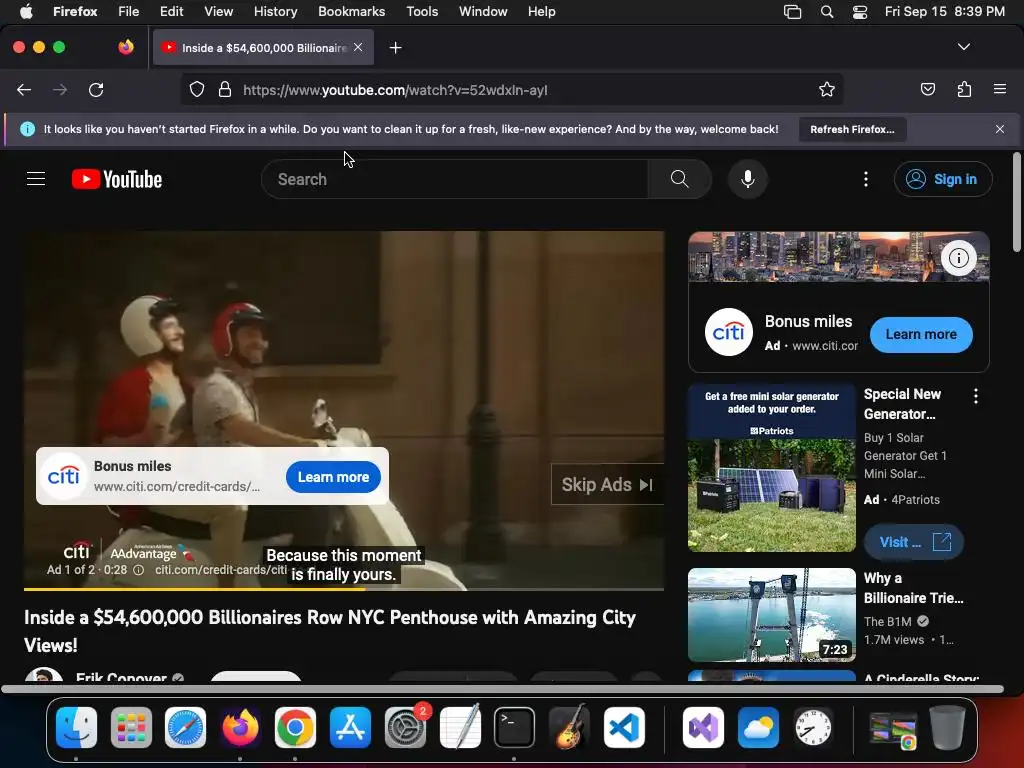This screenshot has height=768, width=1024.
Task: Click the video ad progress bar
Action: [344, 589]
